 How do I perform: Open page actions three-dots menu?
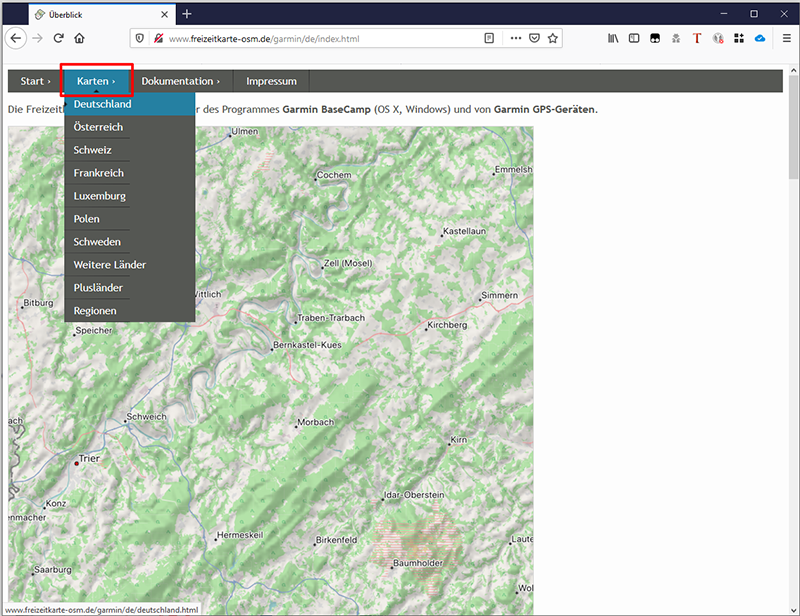pos(516,38)
